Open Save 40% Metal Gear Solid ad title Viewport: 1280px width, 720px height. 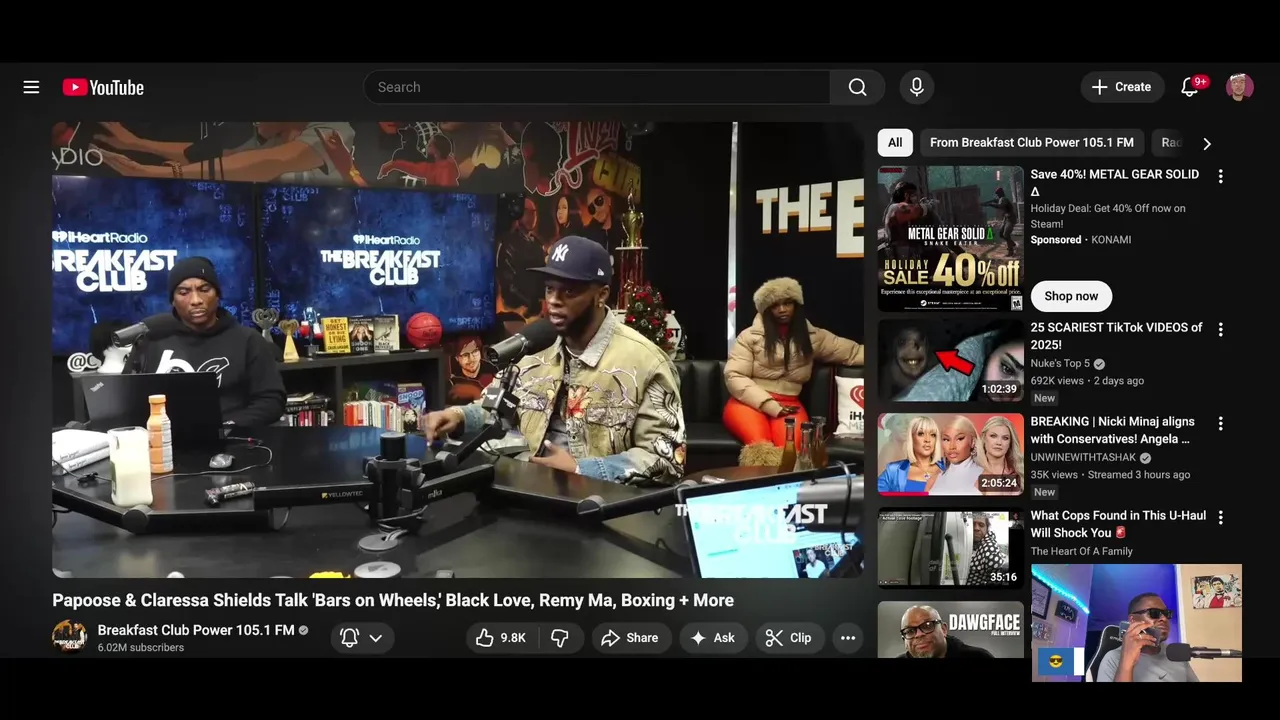(1114, 182)
